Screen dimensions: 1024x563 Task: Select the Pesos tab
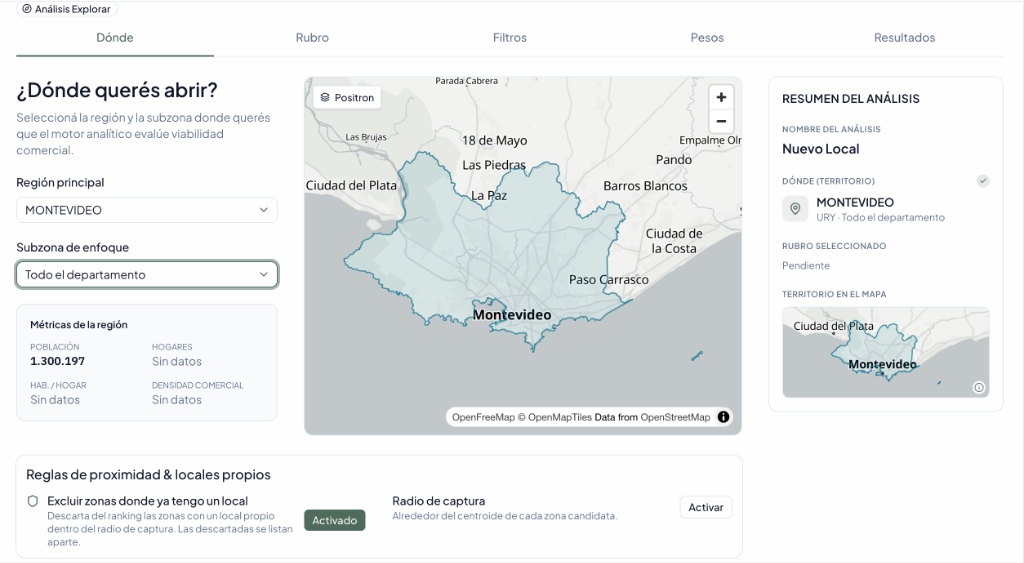point(707,38)
